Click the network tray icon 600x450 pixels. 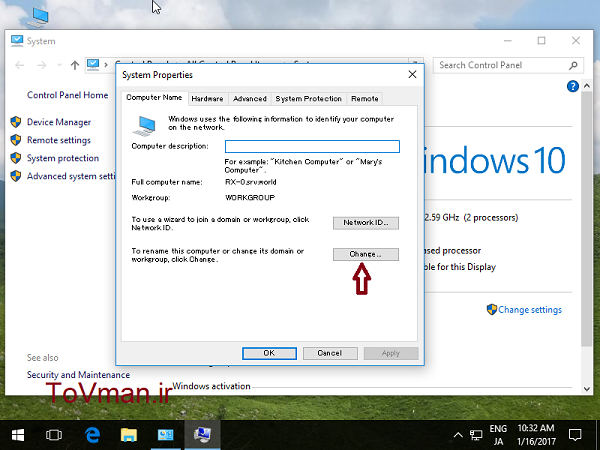point(476,435)
